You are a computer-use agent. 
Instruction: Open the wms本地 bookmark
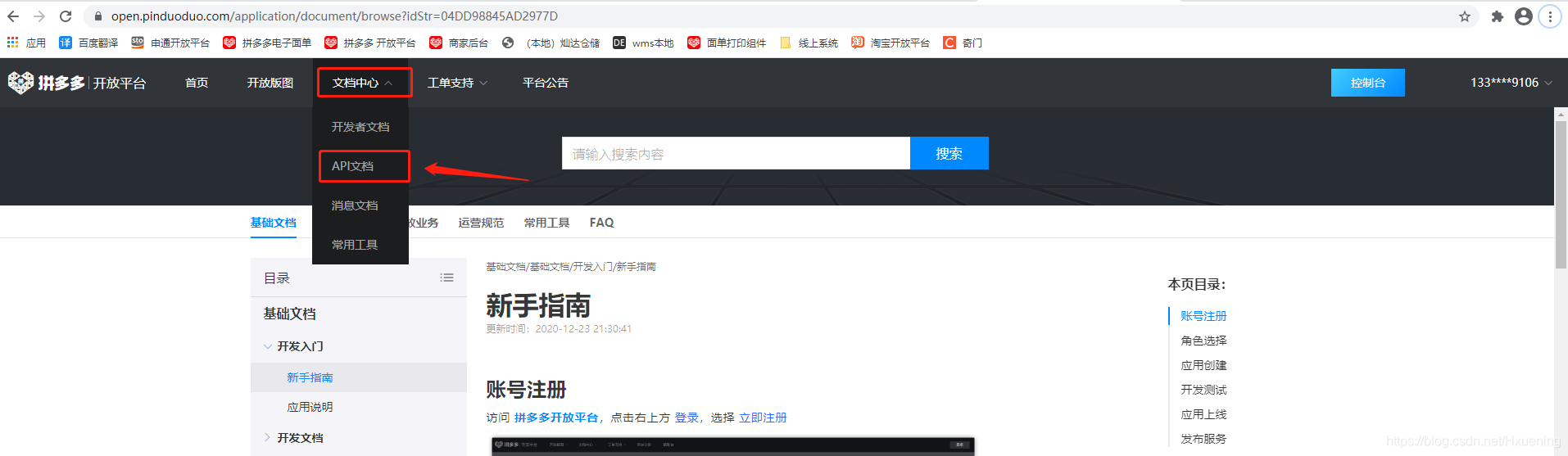pyautogui.click(x=643, y=43)
